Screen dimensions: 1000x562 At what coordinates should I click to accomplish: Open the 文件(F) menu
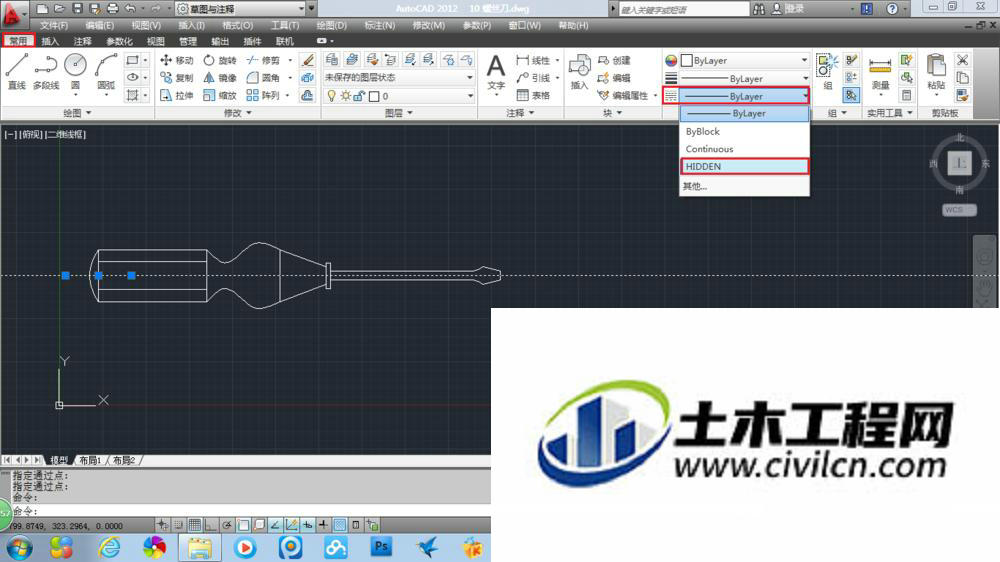54,26
